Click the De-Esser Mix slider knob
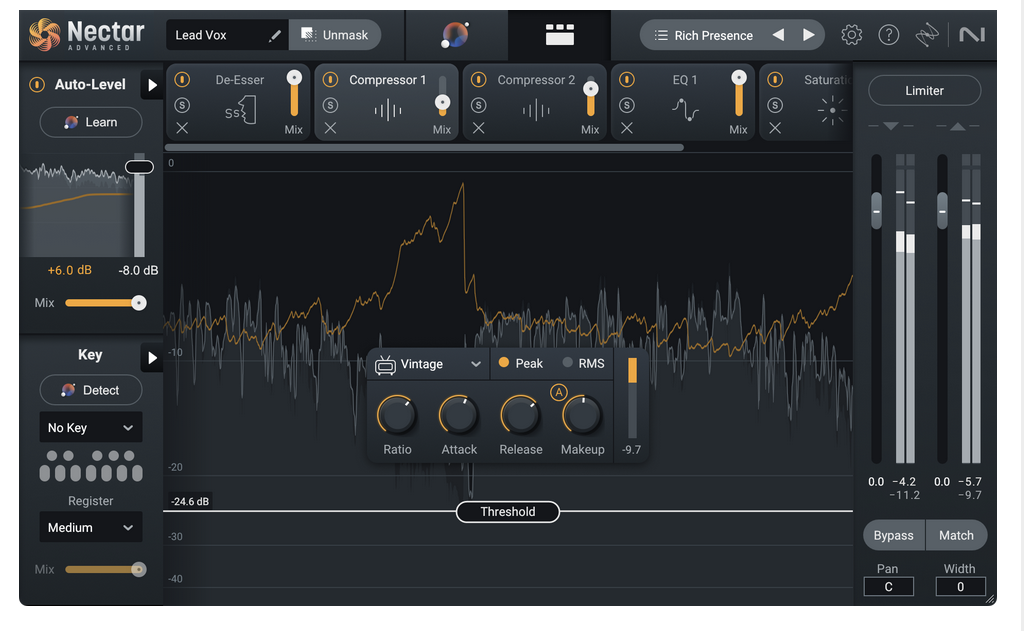Screen dimensions: 1024x631 295,78
